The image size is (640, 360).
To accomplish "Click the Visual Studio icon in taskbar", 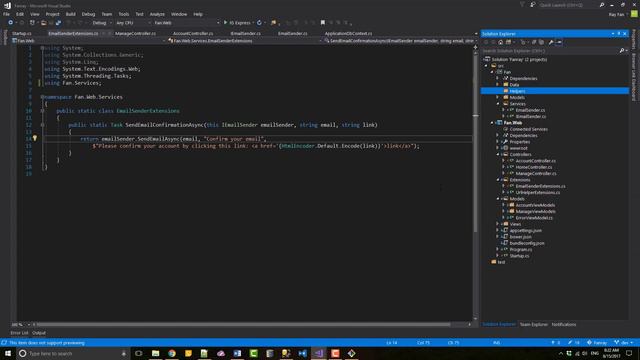I will 319,353.
